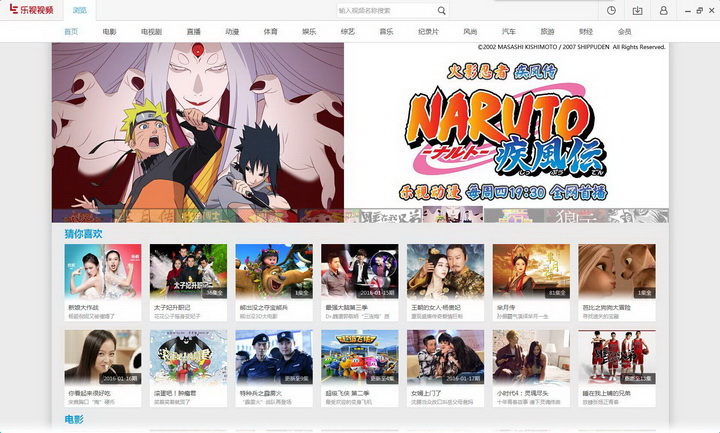Switch to the 浏览 tab

[x=80, y=10]
